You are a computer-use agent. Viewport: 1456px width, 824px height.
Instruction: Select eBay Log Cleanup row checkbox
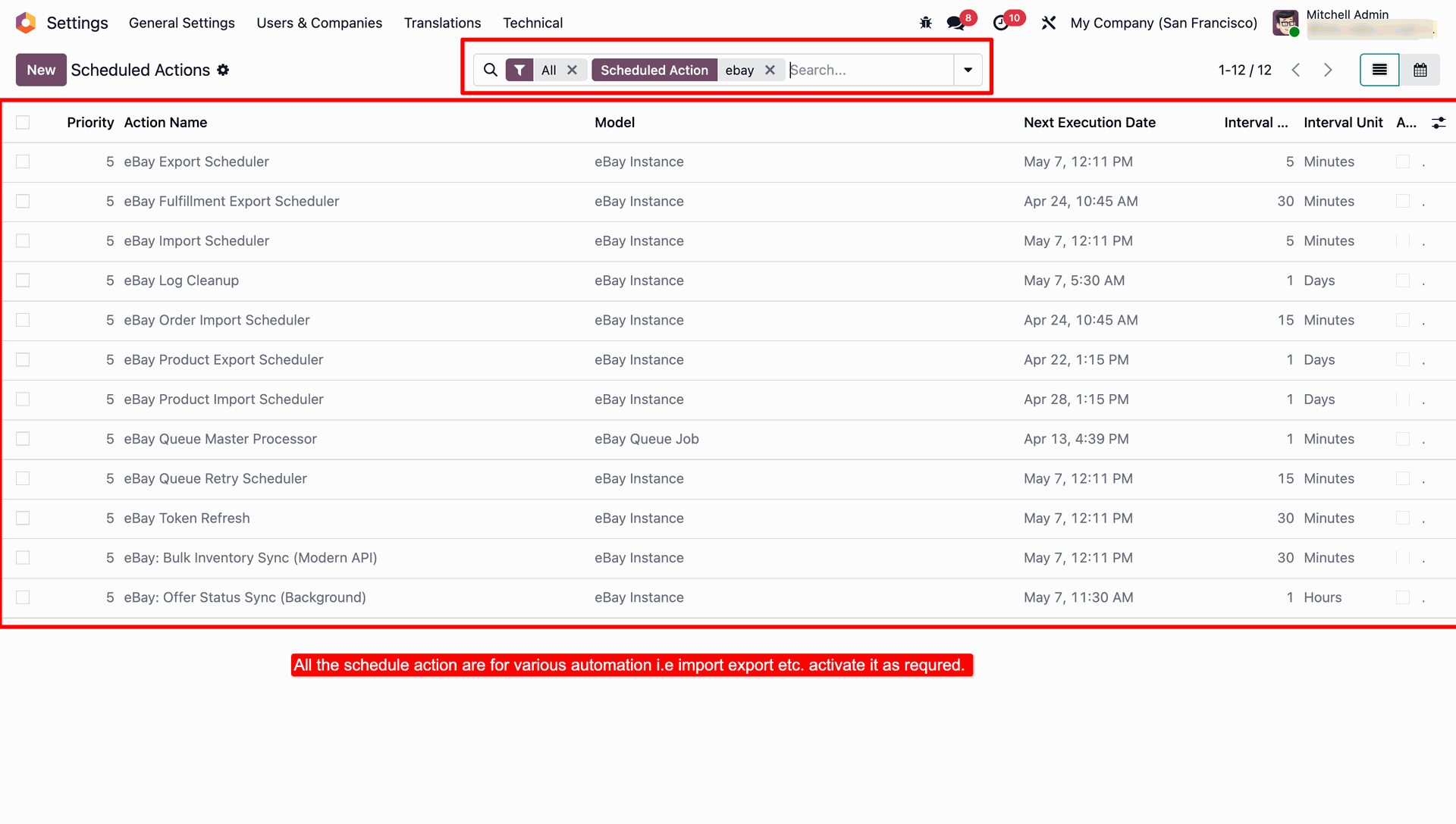pyautogui.click(x=23, y=280)
